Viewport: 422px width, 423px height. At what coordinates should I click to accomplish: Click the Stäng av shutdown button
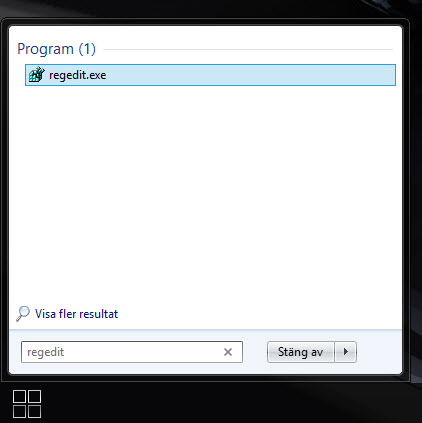tap(300, 352)
